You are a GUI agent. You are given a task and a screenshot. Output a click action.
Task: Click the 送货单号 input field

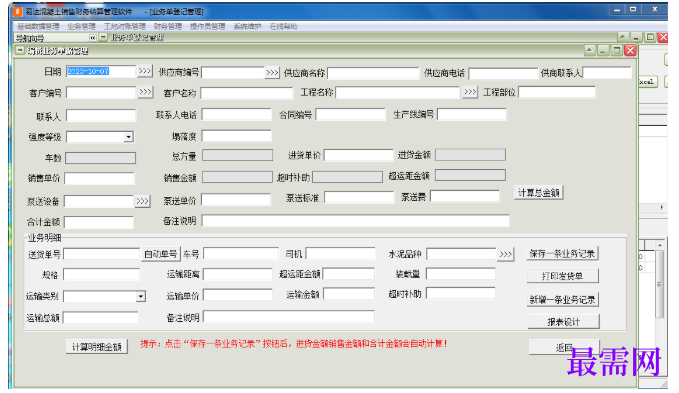click(101, 254)
